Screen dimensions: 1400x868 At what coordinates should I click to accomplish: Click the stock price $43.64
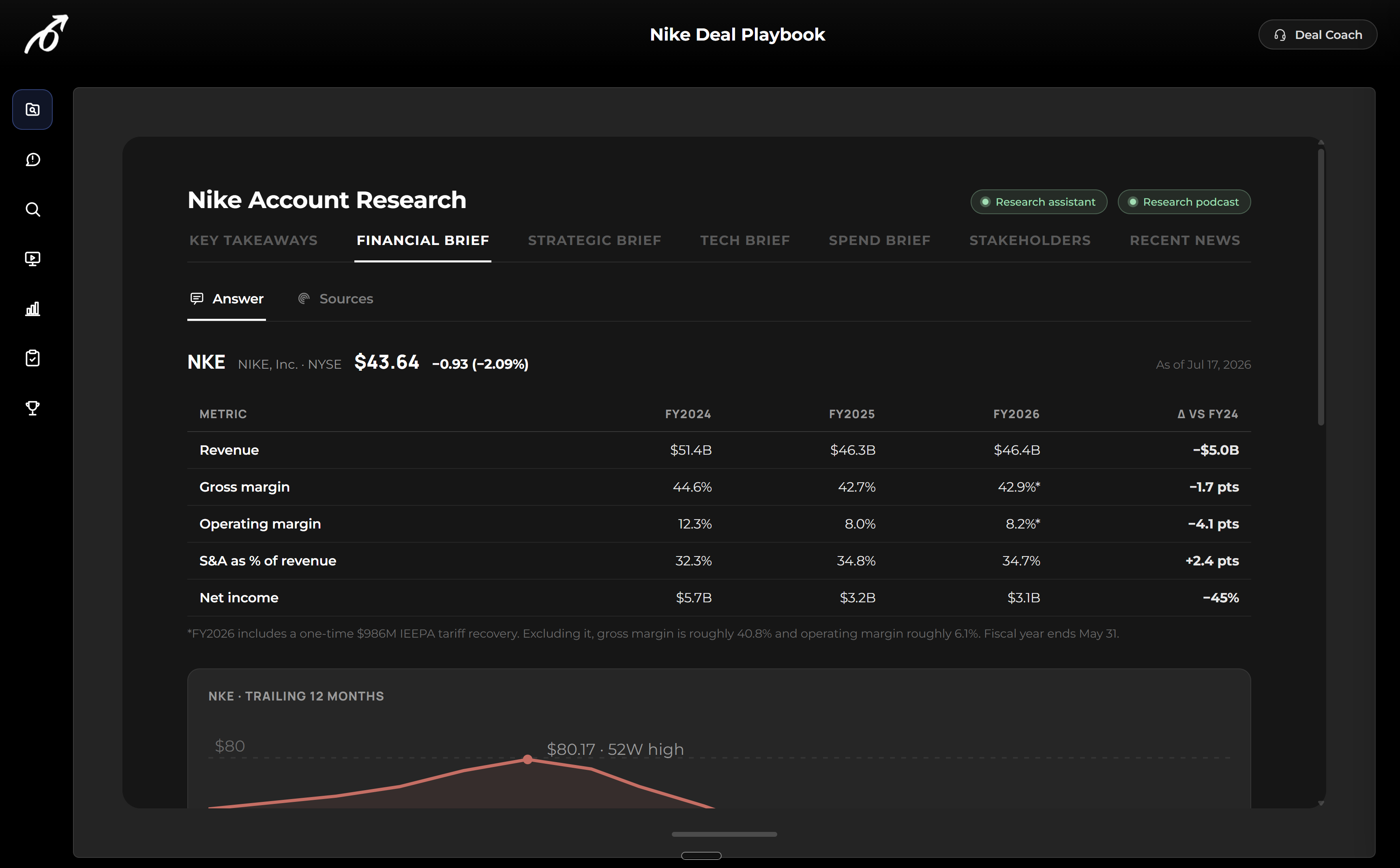click(x=387, y=362)
